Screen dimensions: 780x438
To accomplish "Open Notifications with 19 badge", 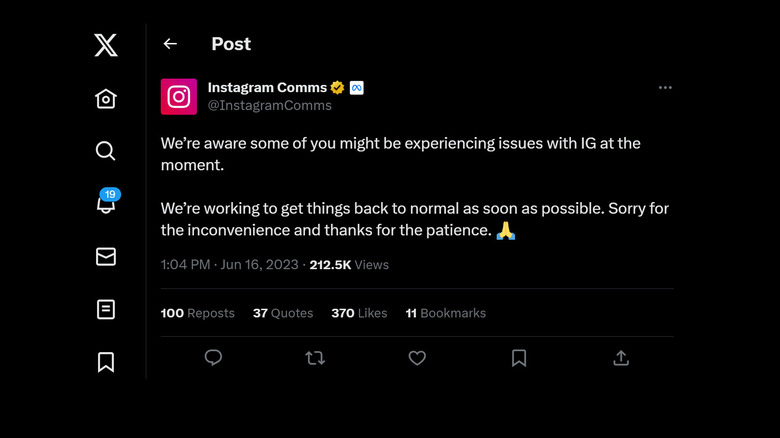I will pyautogui.click(x=106, y=203).
